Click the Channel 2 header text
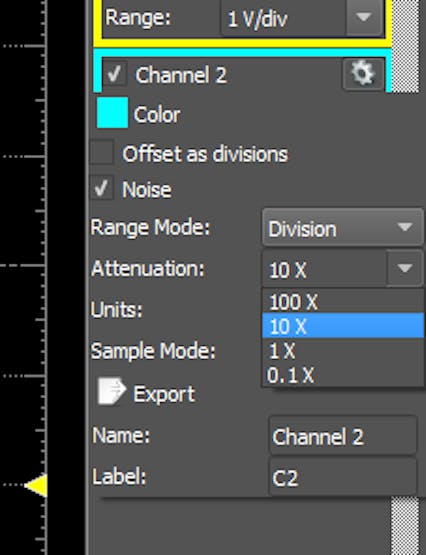The width and height of the screenshot is (426, 555). pyautogui.click(x=181, y=75)
